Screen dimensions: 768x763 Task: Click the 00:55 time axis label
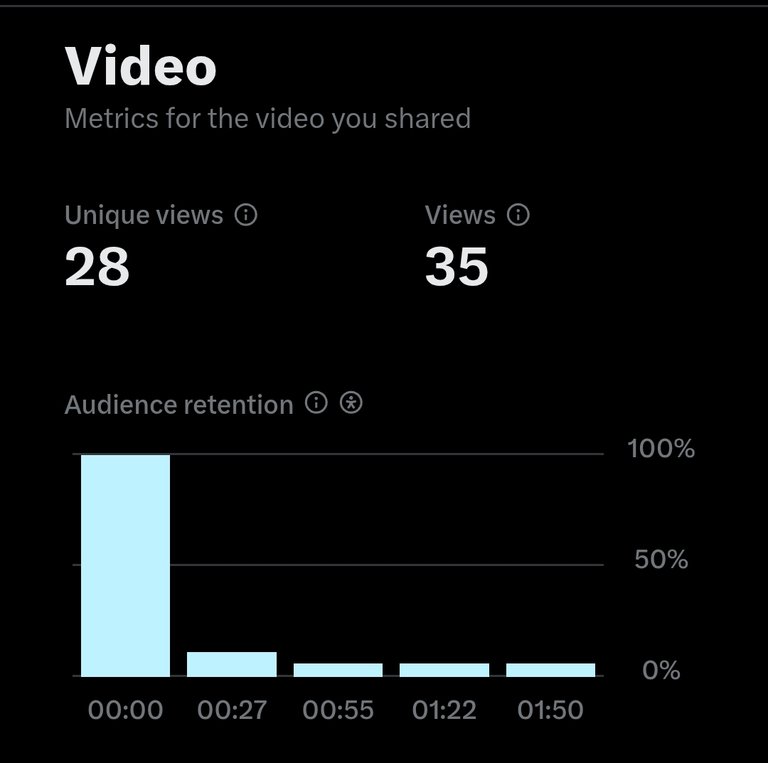[338, 710]
